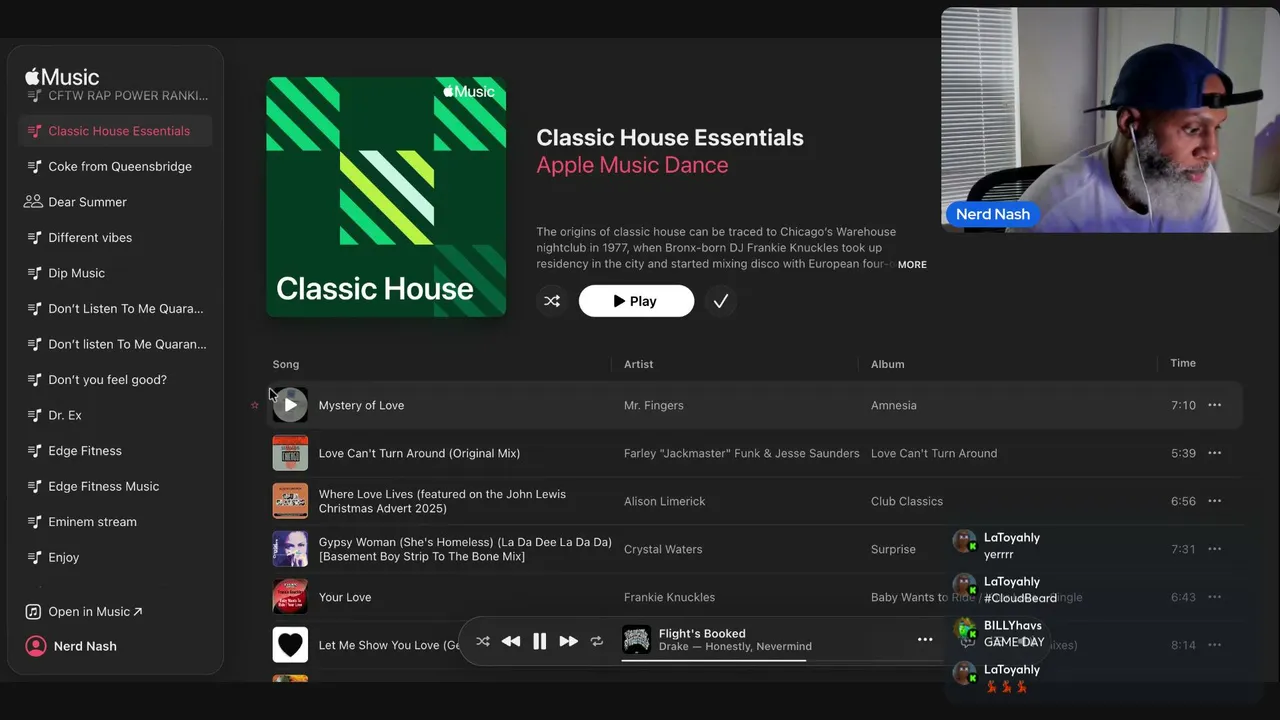Select the Enjoy playlist
Viewport: 1280px width, 720px height.
click(x=115, y=557)
